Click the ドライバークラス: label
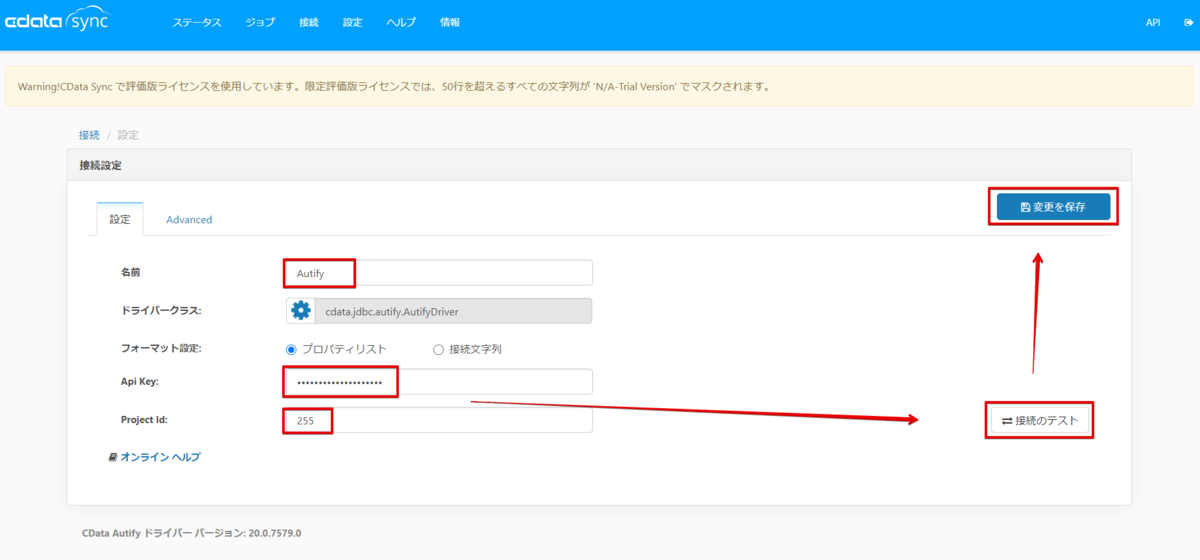The image size is (1200, 560). [162, 311]
